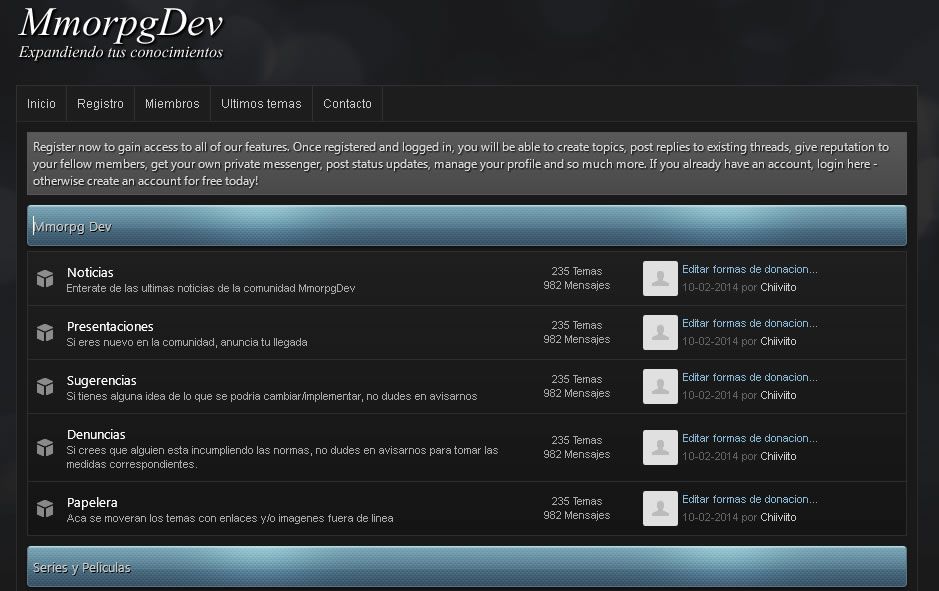Screen dimensions: 939x591
Task: Click the MmorpgDev site title logo
Action: click(x=121, y=23)
